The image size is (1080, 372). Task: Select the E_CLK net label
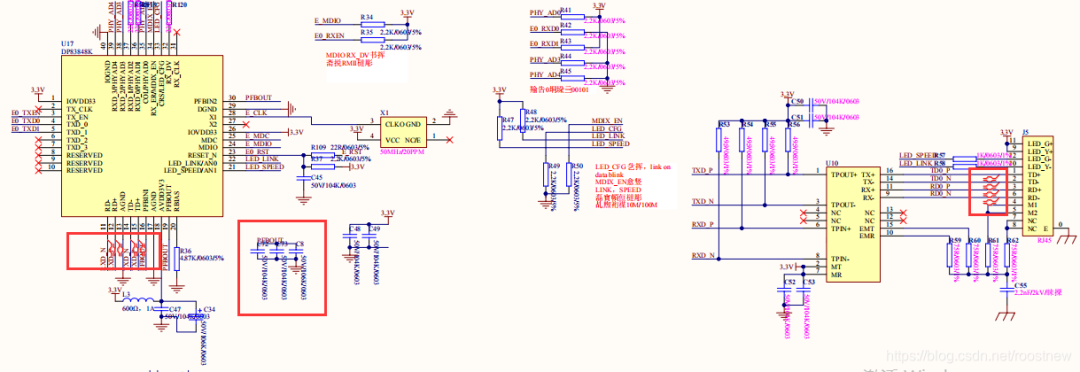click(257, 112)
